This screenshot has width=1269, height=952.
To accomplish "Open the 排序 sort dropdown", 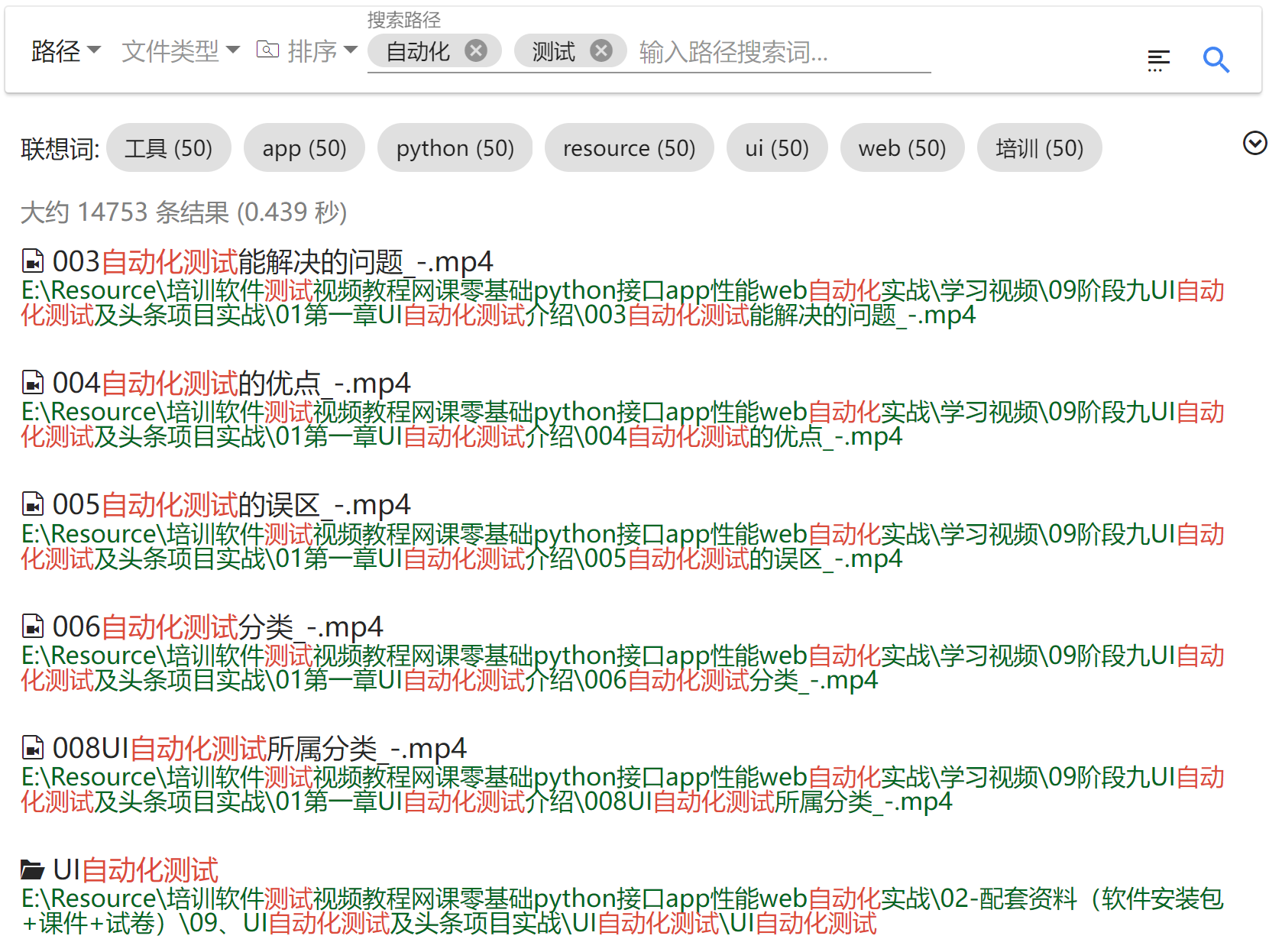I will coord(307,51).
